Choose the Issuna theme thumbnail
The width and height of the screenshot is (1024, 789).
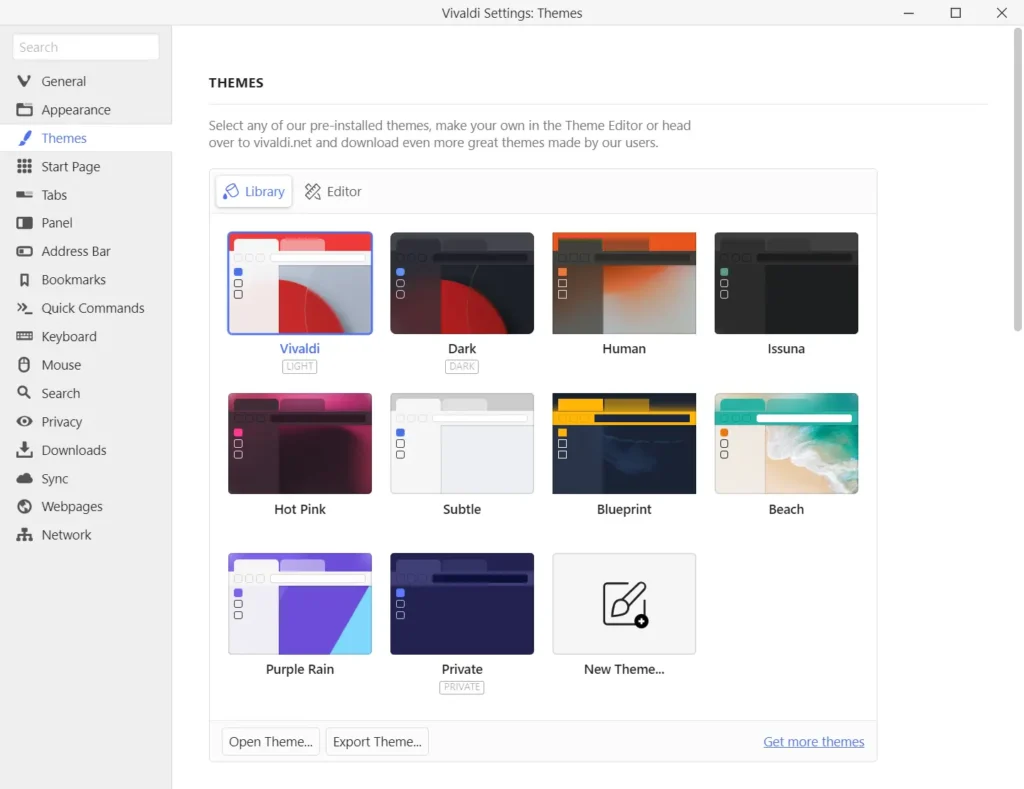click(786, 283)
